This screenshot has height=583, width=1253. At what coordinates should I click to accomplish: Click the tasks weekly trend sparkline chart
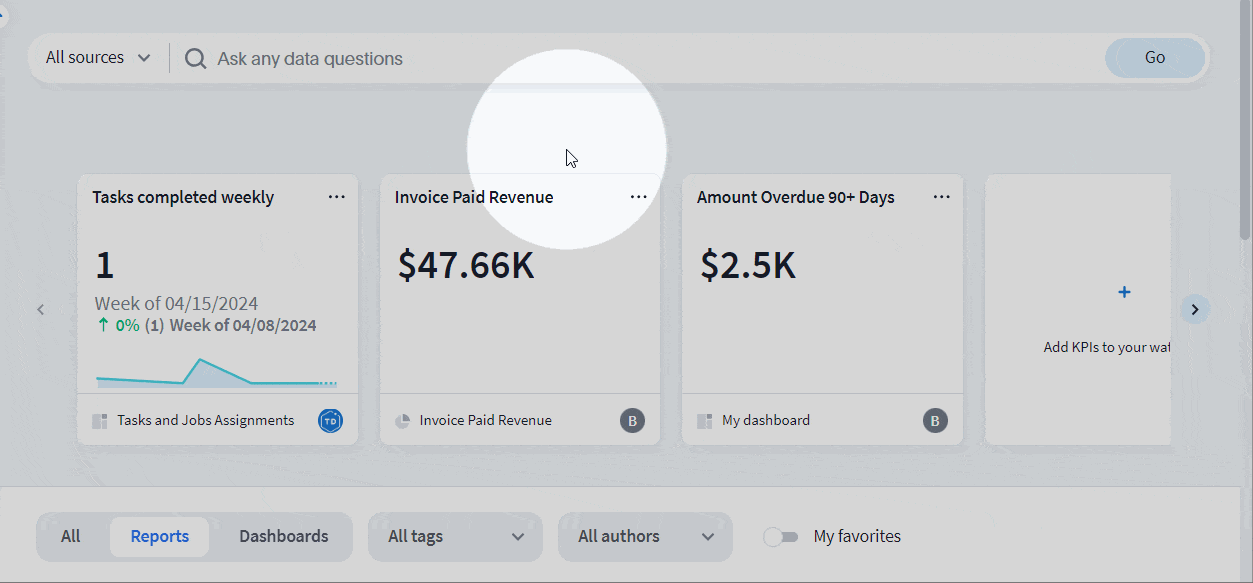(216, 372)
